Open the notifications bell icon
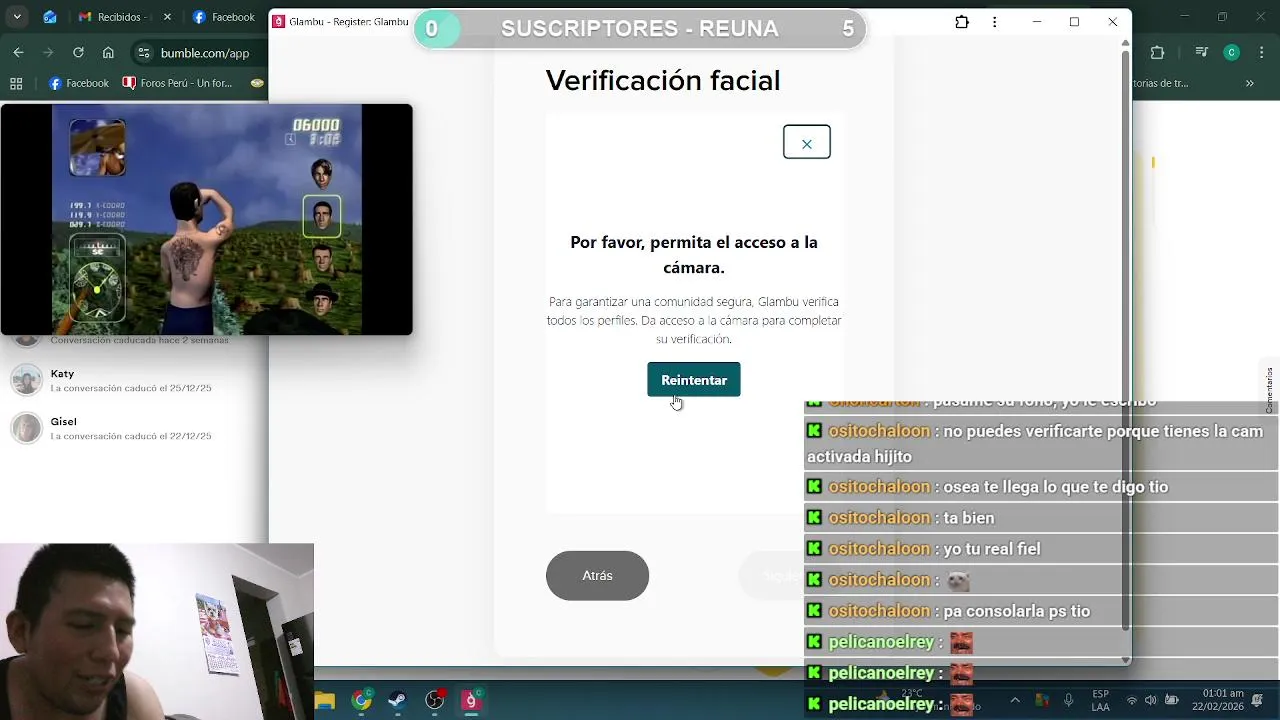The image size is (1280, 720). [1258, 701]
